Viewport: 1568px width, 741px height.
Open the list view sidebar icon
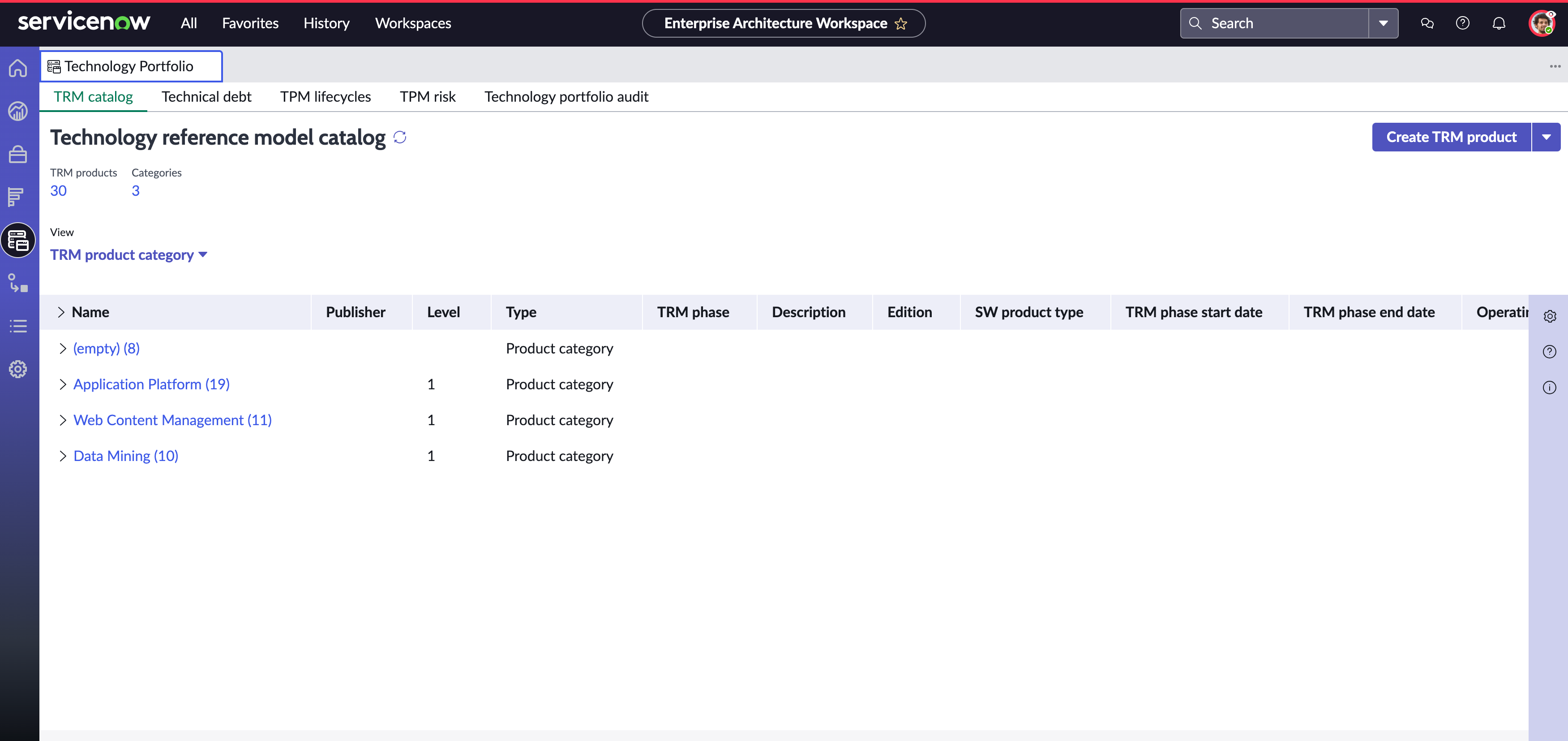(x=18, y=326)
